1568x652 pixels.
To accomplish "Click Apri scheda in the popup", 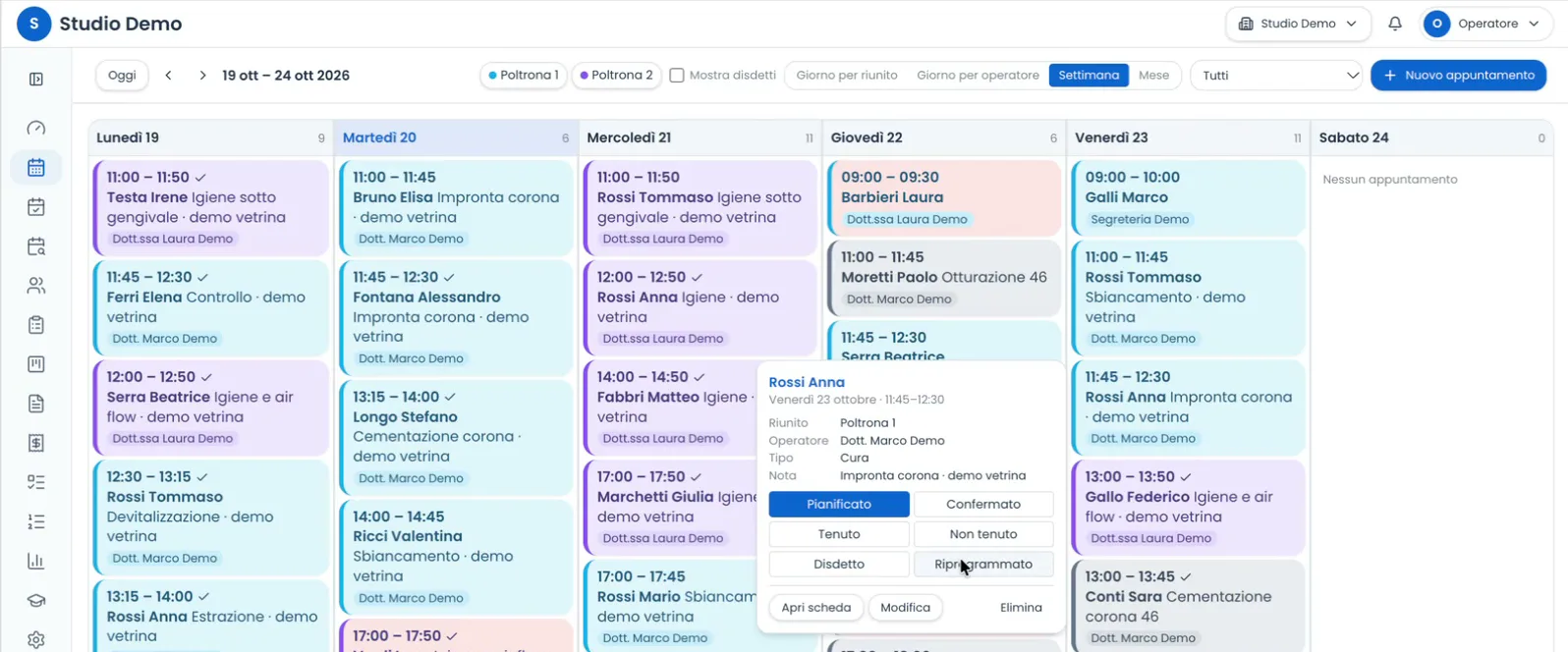I will click(x=816, y=608).
